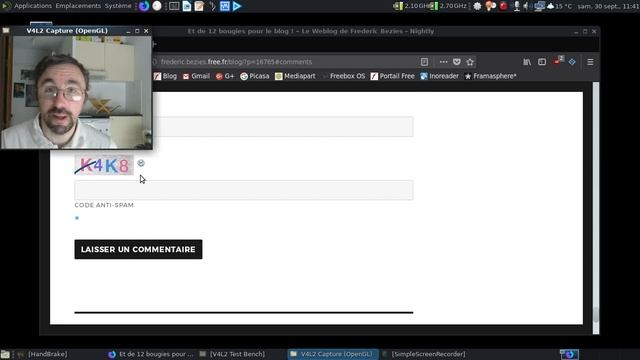This screenshot has height=360, width=640.
Task: Open the Portail Free bookmark
Action: coord(392,76)
